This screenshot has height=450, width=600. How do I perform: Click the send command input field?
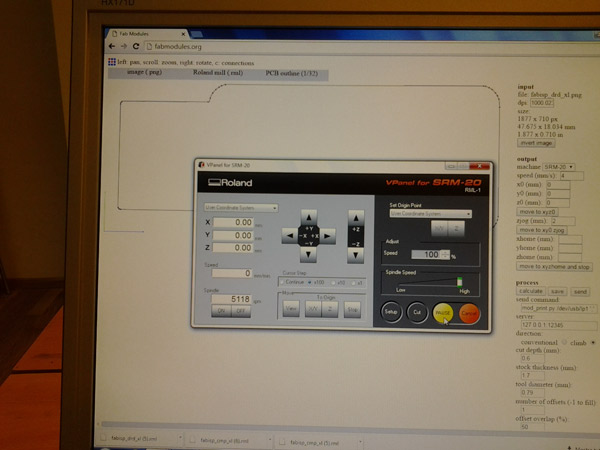point(559,308)
